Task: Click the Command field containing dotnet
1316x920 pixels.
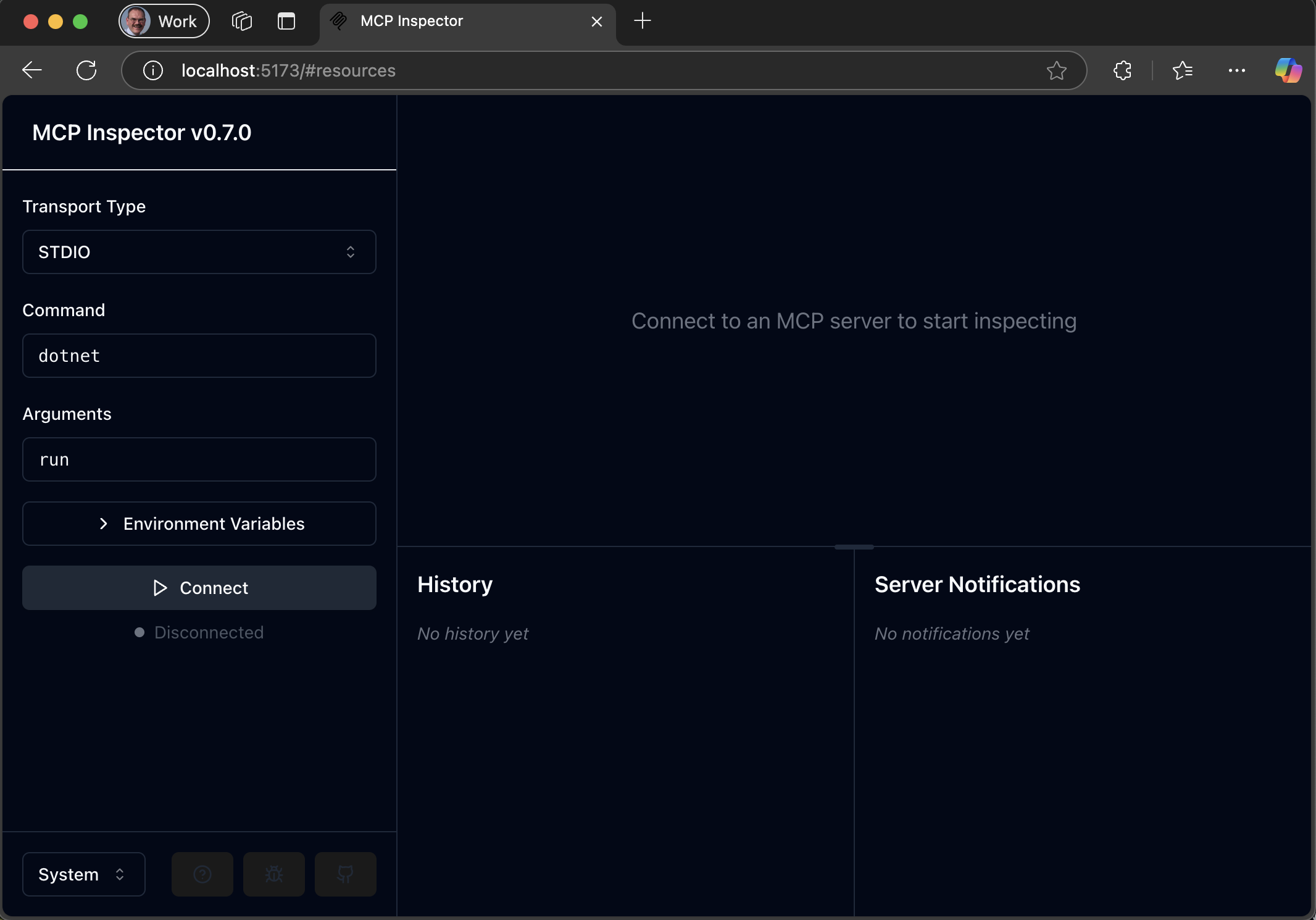Action: point(199,356)
